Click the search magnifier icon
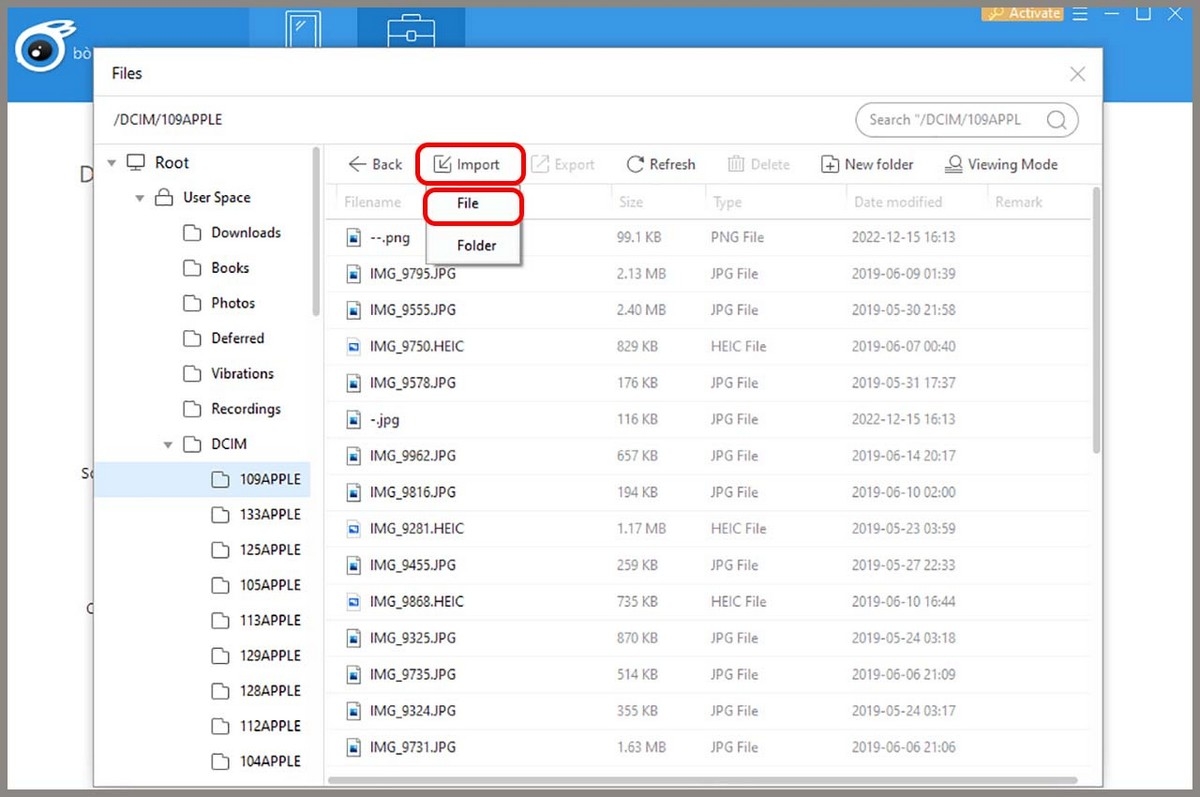 [x=1056, y=120]
